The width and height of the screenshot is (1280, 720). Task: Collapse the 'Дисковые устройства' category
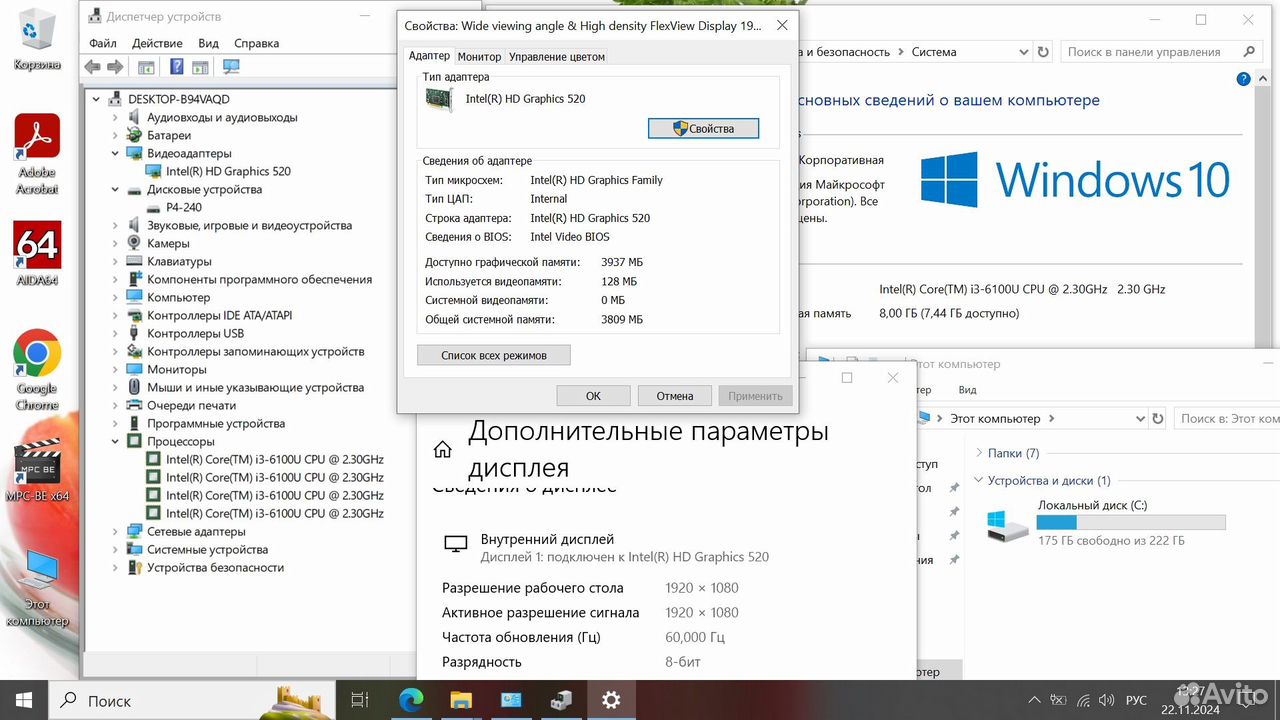[x=116, y=189]
